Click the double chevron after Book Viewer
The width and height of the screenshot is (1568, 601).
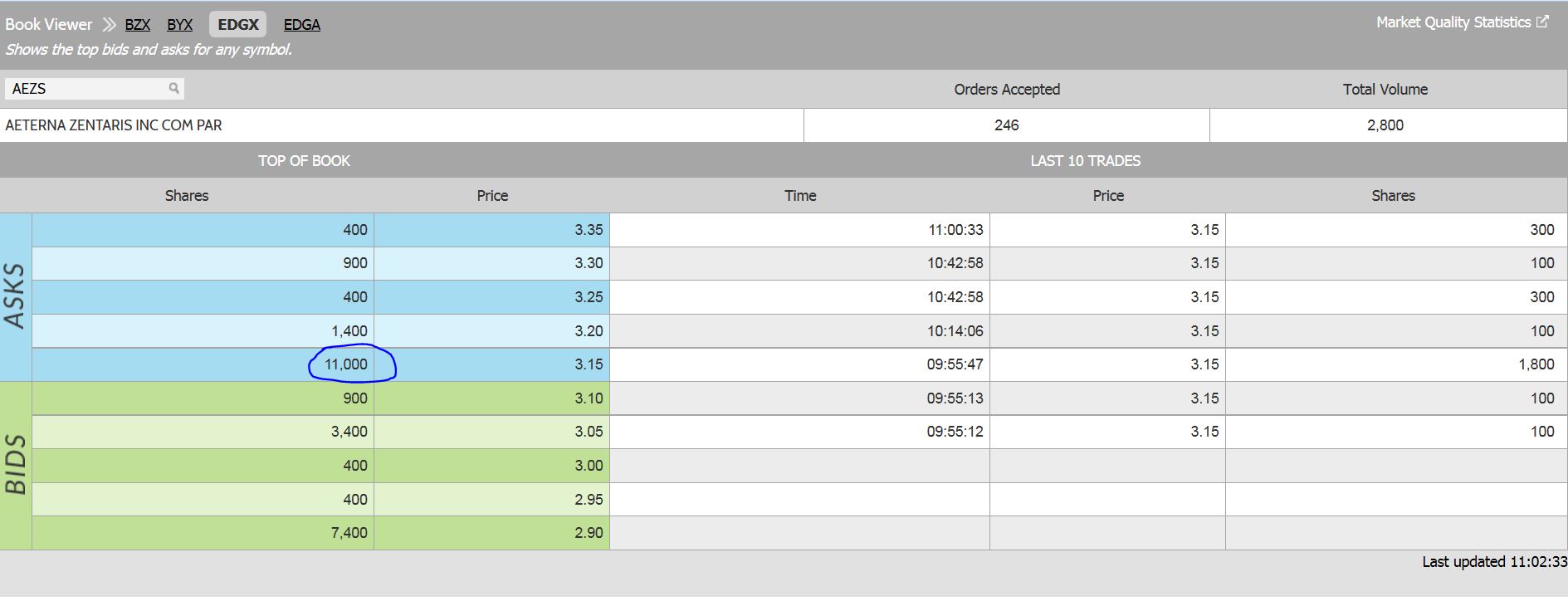pyautogui.click(x=109, y=25)
